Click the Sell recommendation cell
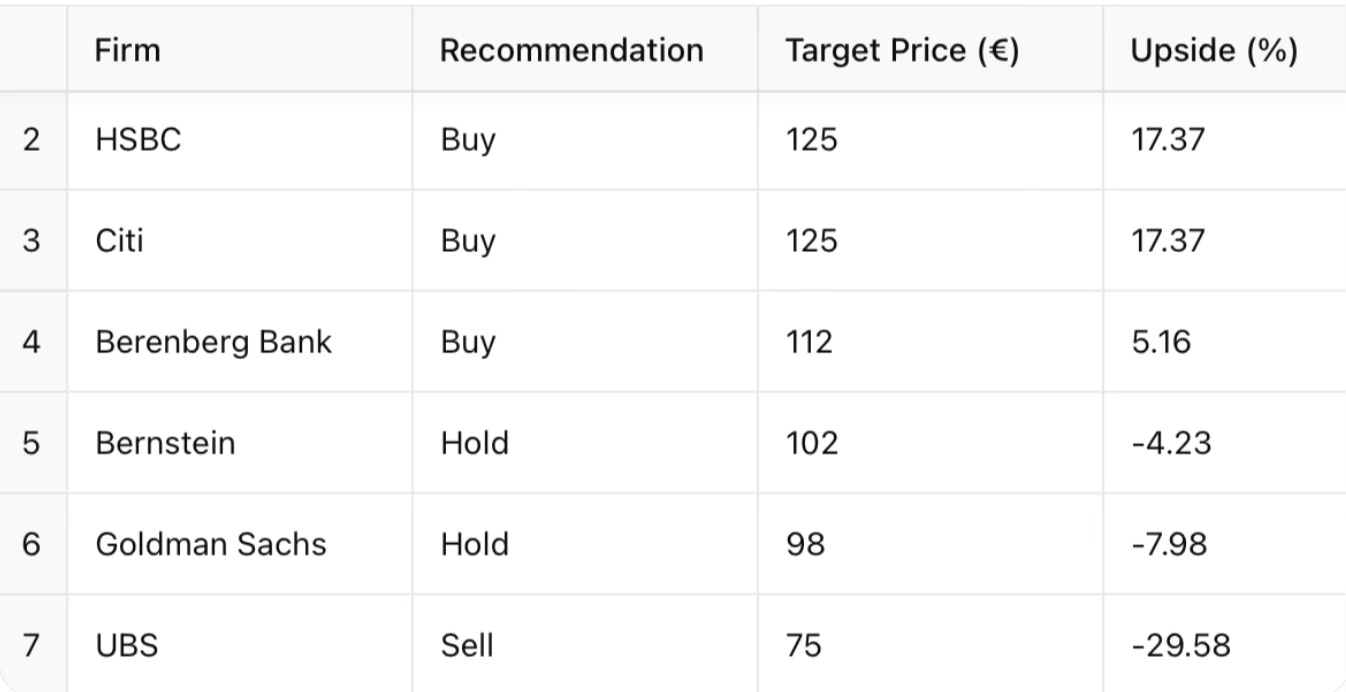 pyautogui.click(x=467, y=645)
